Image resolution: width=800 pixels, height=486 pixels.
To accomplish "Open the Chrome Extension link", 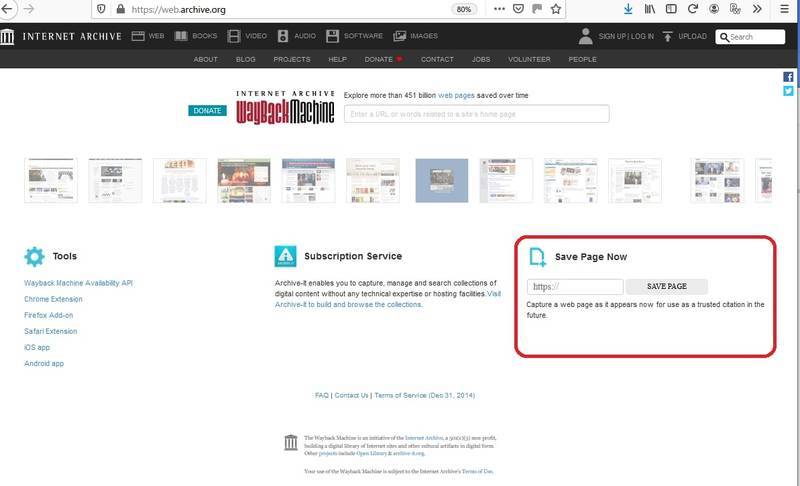I will click(53, 299).
